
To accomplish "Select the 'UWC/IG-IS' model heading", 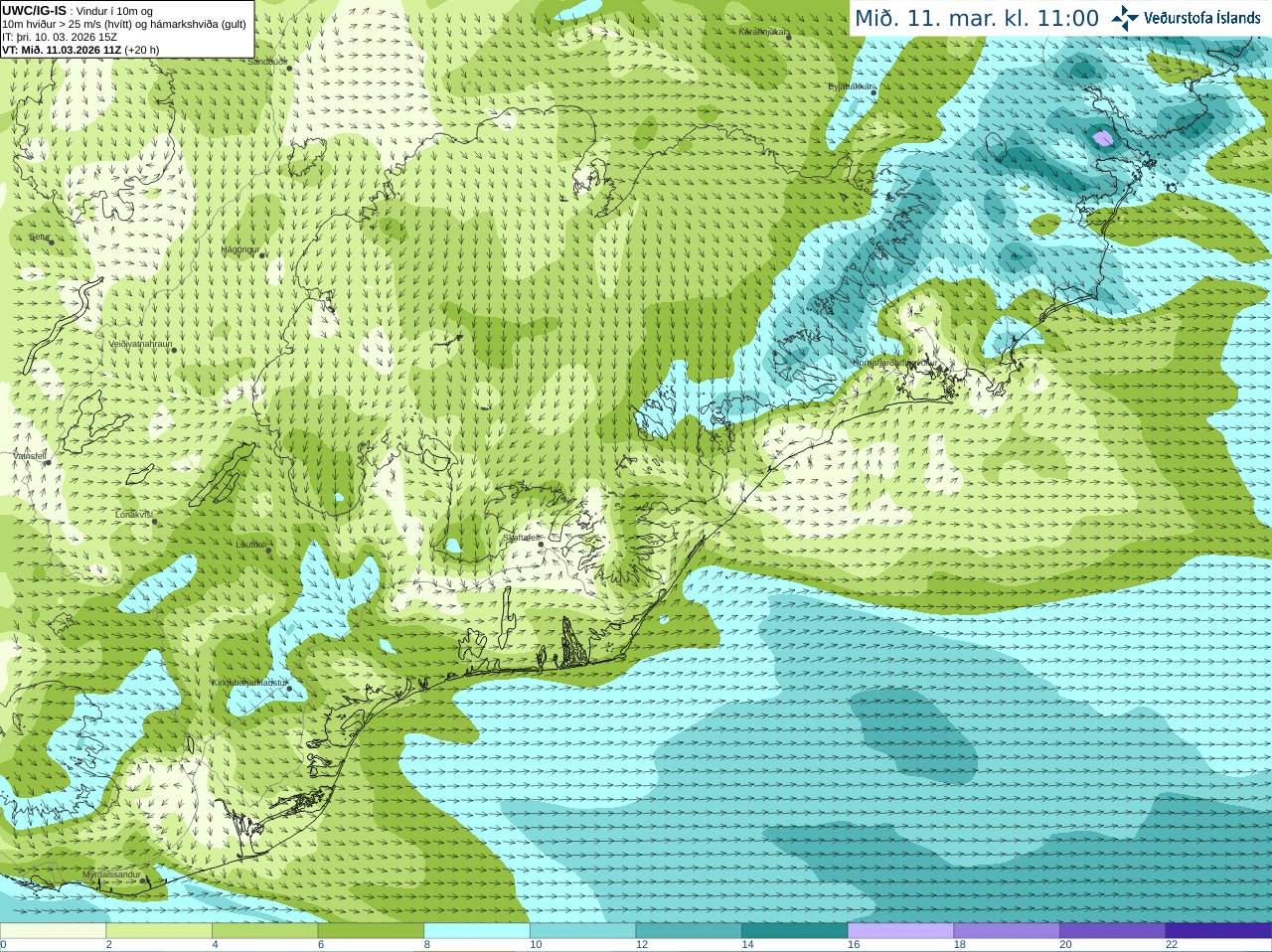I will (34, 11).
